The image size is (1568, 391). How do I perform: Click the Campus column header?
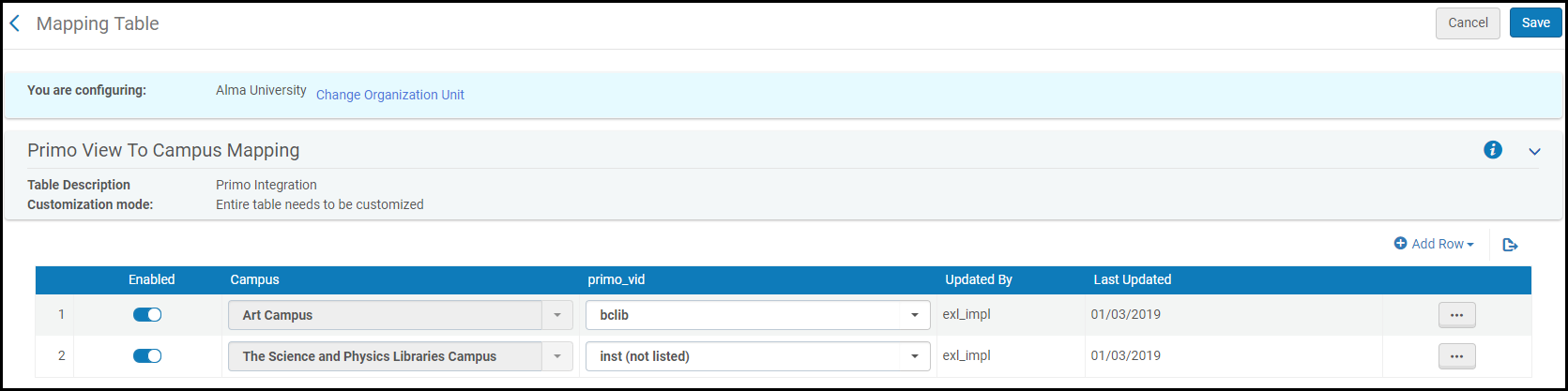pyautogui.click(x=255, y=279)
